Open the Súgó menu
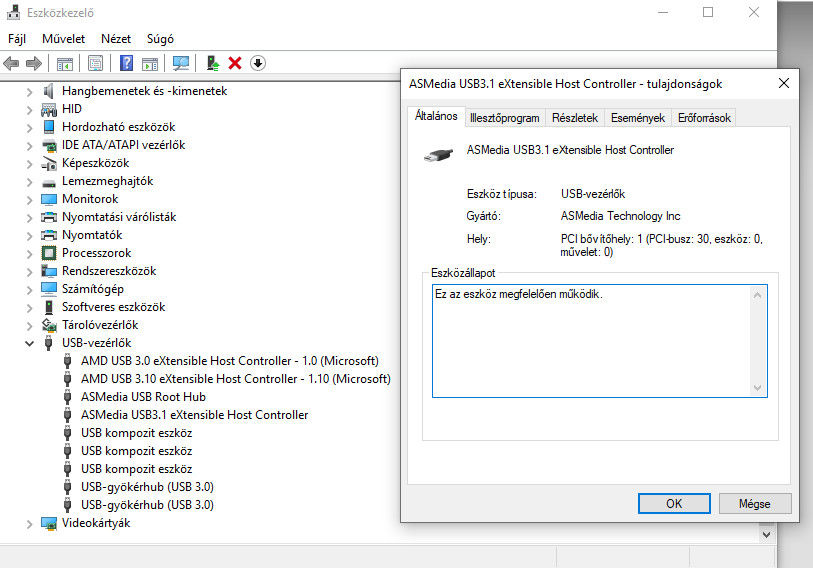The height and width of the screenshot is (568, 813). [160, 39]
